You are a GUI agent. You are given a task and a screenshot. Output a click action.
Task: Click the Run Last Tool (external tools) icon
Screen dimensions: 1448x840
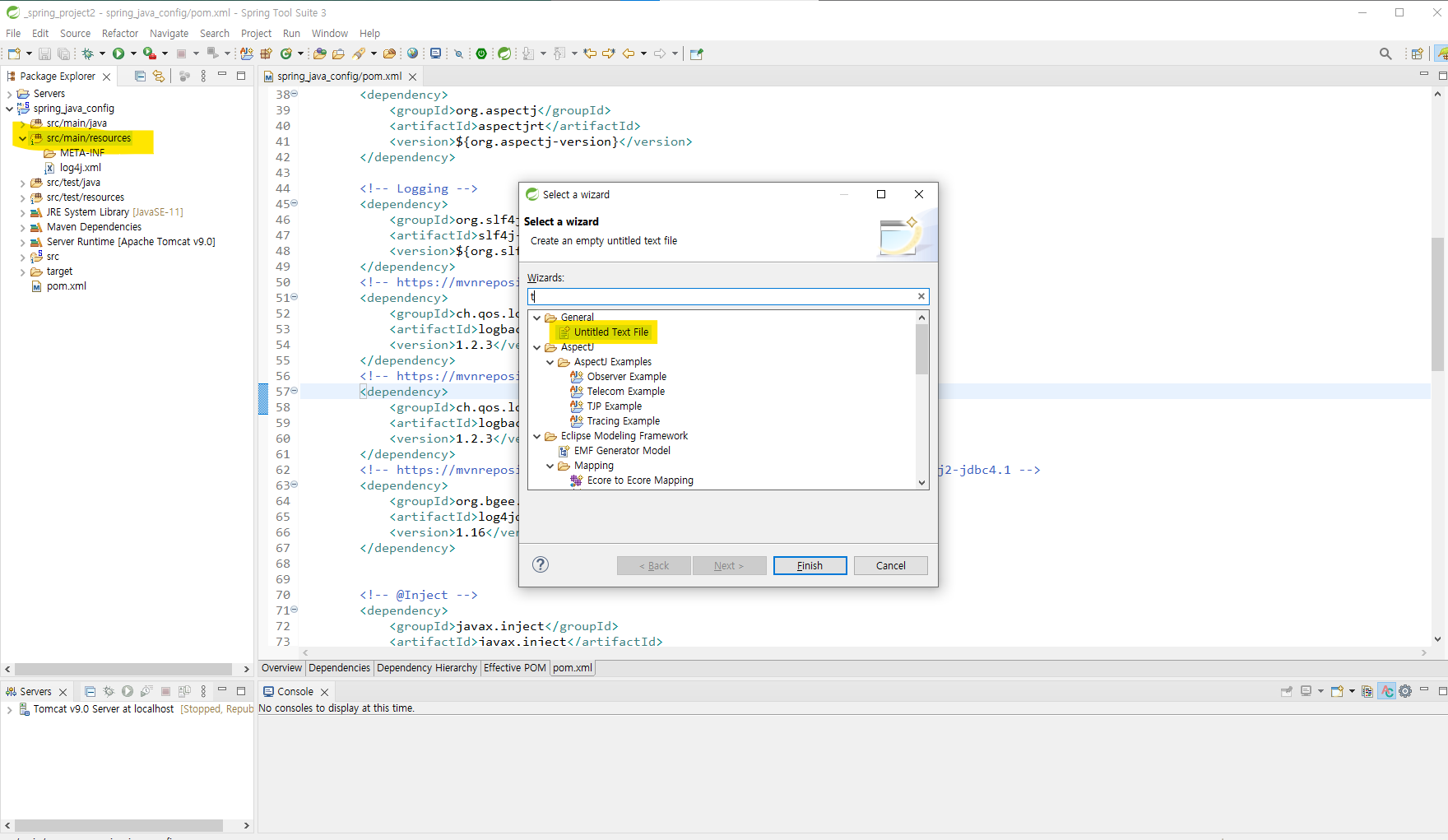[149, 53]
